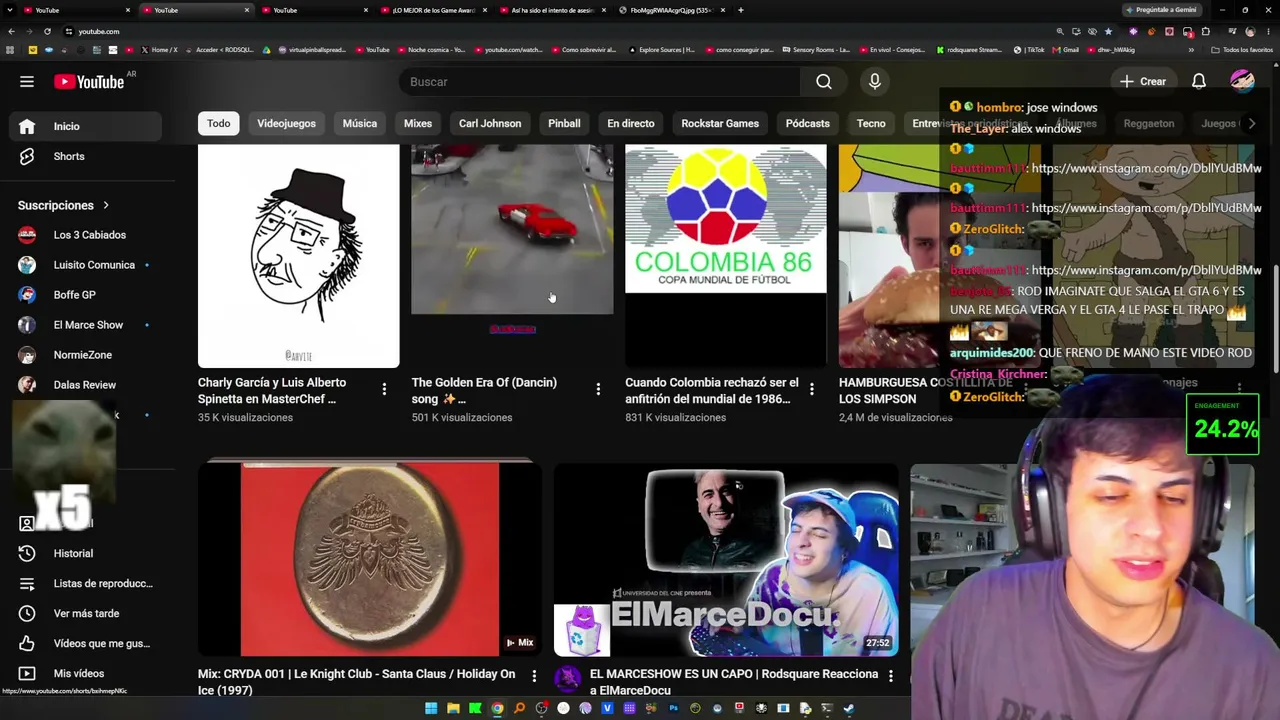This screenshot has height=720, width=1280.
Task: Open El Marce Show channel
Action: [x=86, y=325]
